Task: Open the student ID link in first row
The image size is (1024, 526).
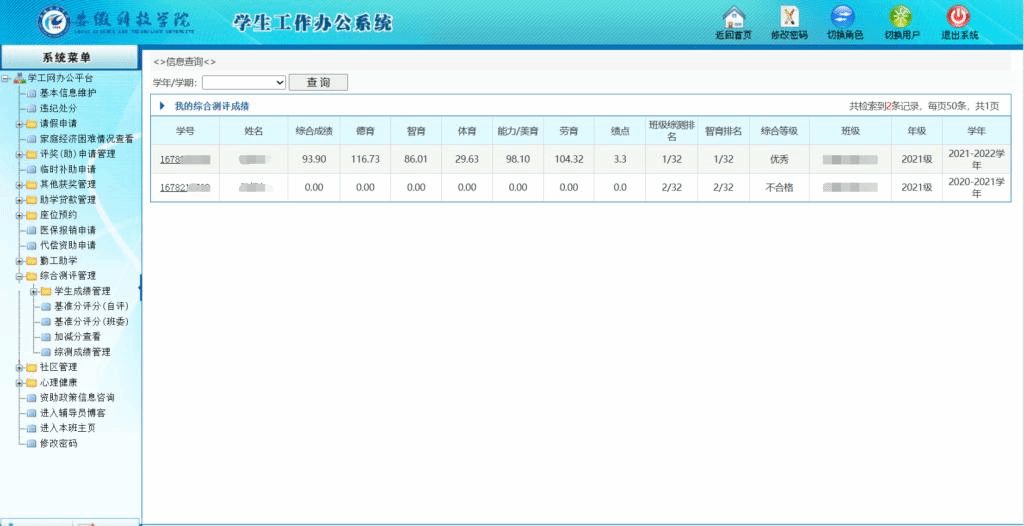Action: (184, 159)
